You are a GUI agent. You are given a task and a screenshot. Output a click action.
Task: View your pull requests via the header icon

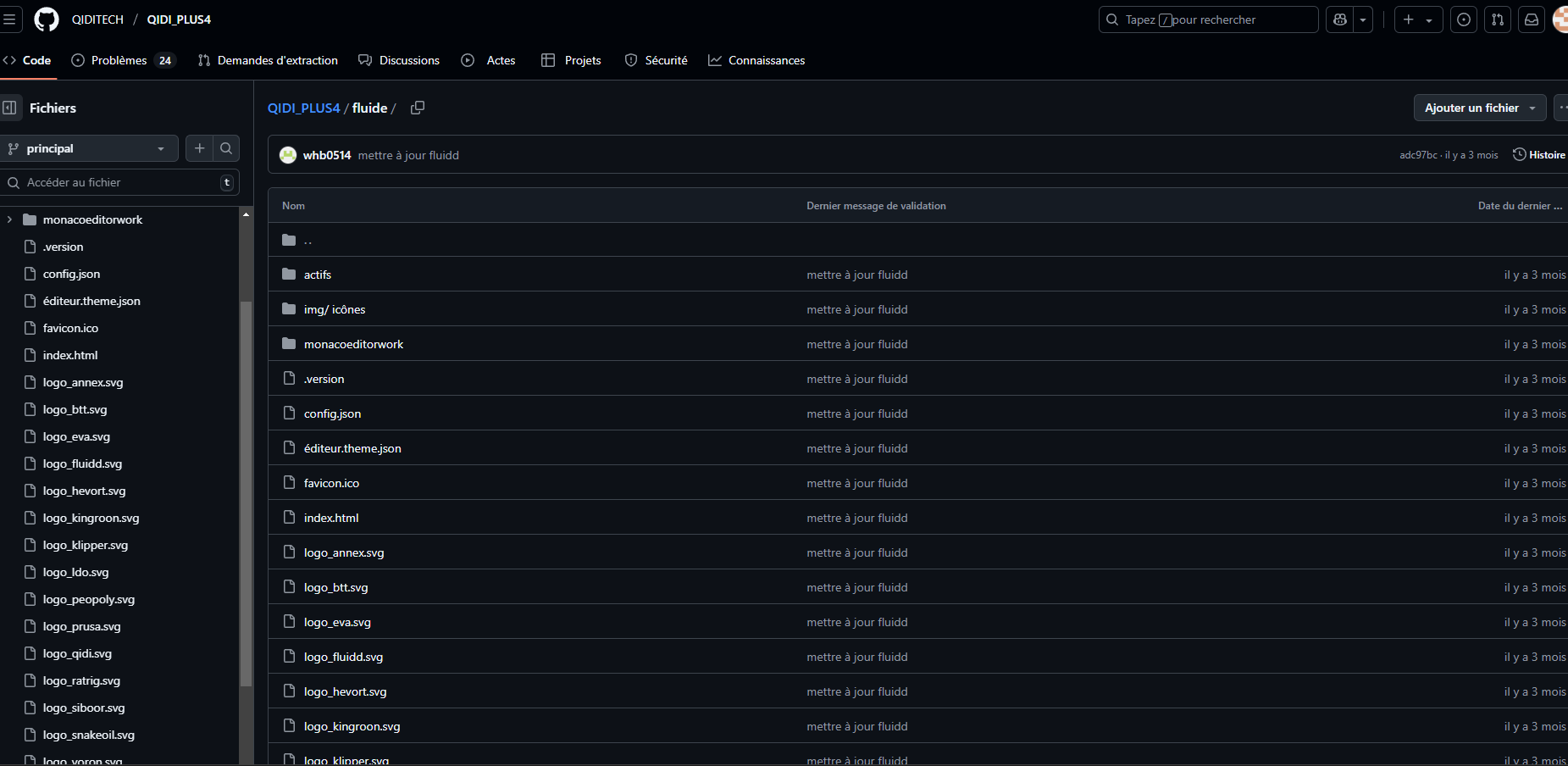point(1498,19)
